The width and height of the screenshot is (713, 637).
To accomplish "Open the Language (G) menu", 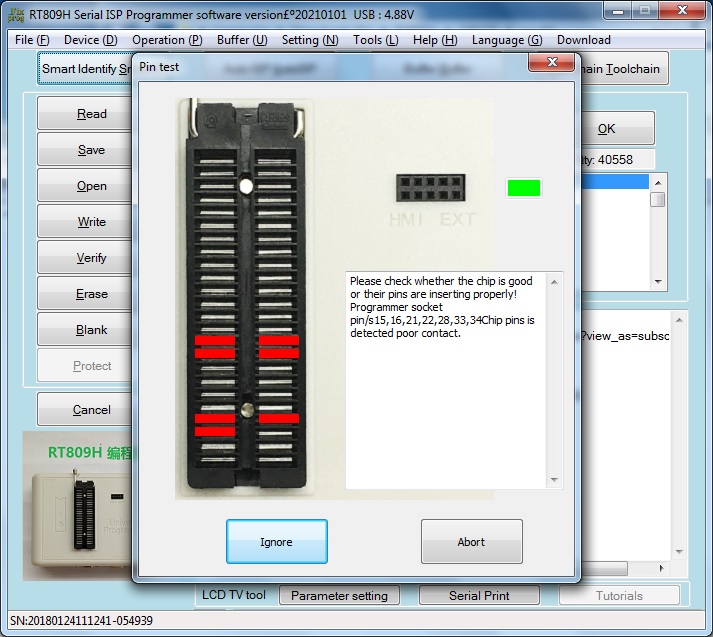I will 507,40.
